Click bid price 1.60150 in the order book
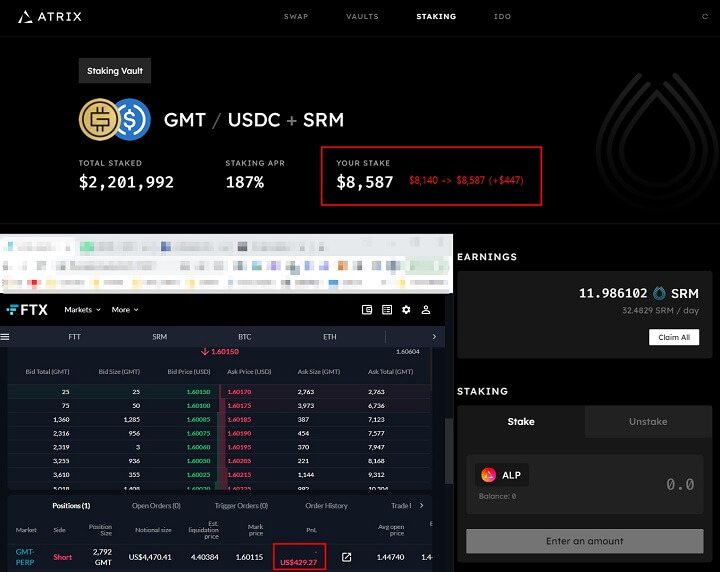 (198, 392)
